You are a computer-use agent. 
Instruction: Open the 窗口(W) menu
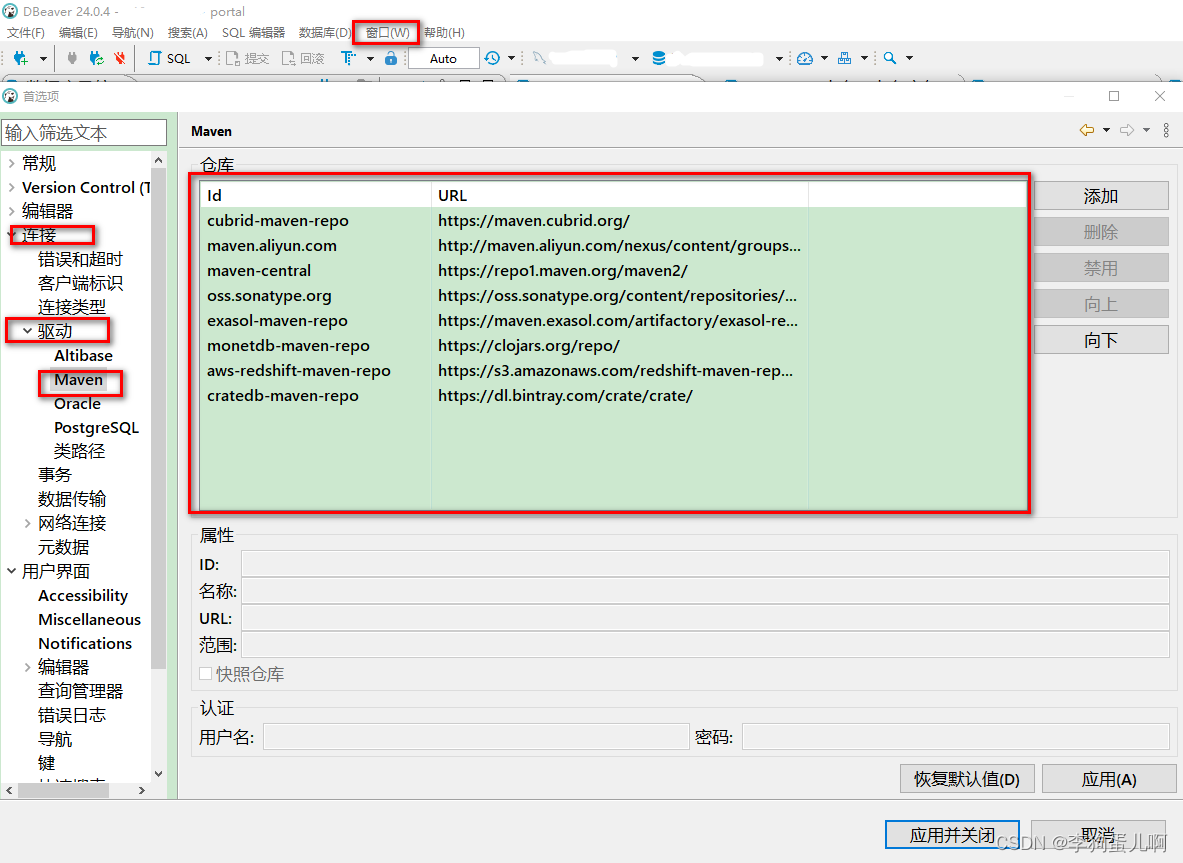[388, 32]
